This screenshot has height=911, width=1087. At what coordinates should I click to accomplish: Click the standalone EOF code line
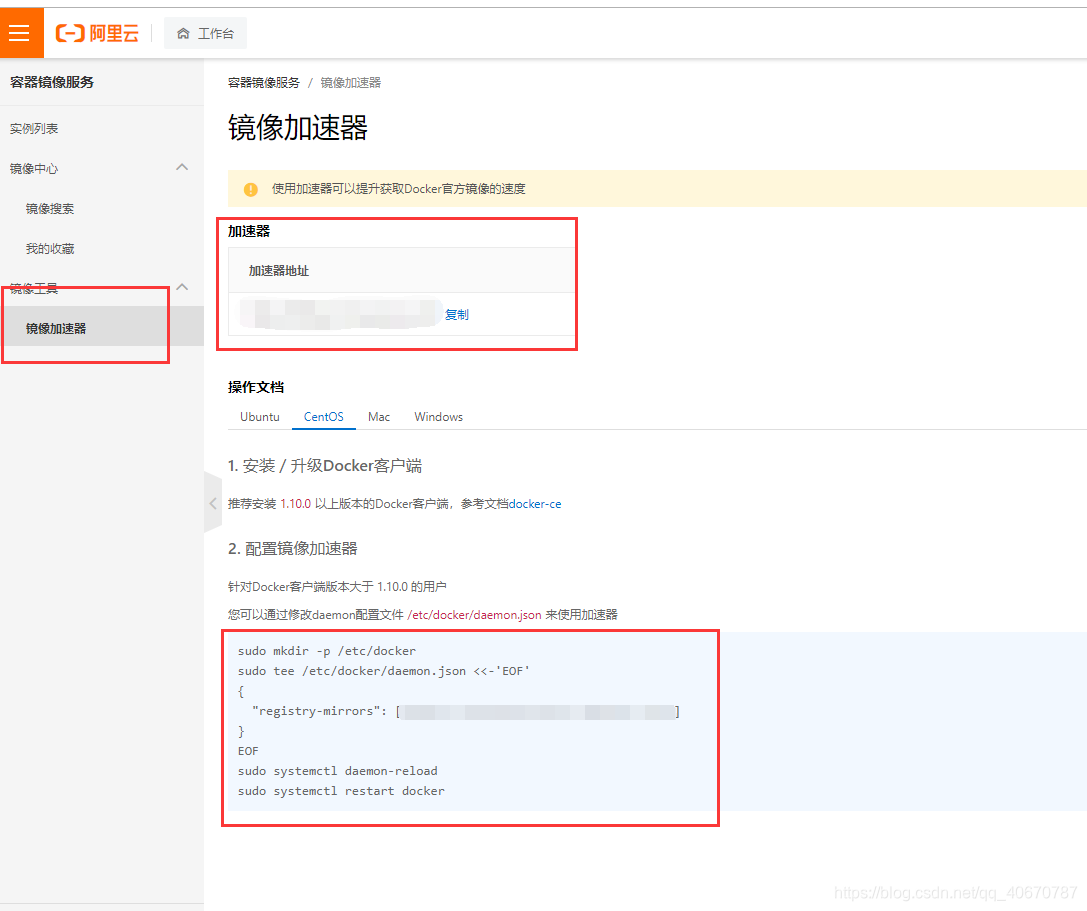(x=248, y=752)
